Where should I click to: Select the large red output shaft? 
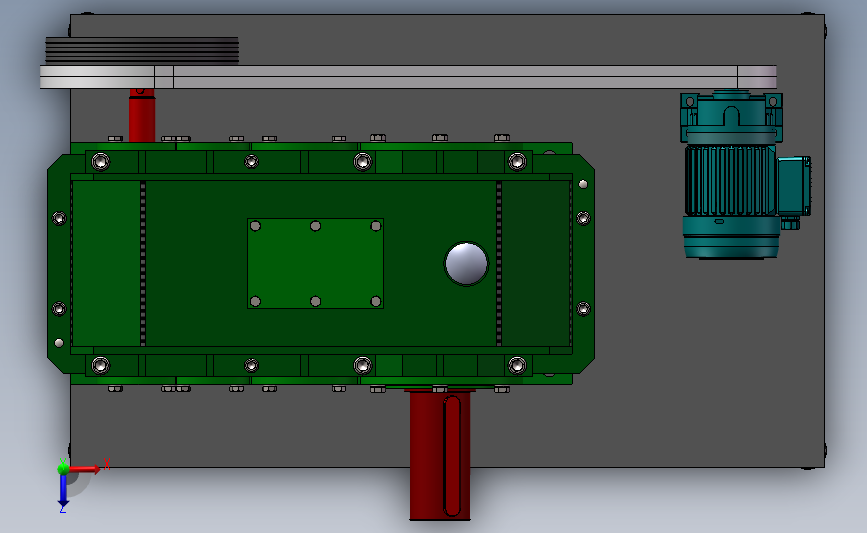(440, 455)
